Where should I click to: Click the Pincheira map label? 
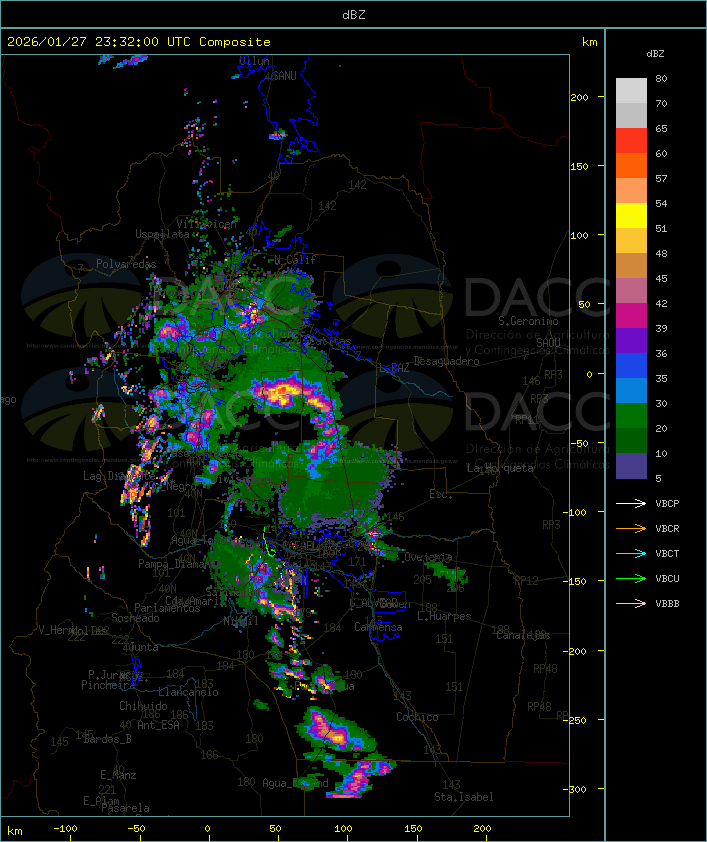(108, 685)
